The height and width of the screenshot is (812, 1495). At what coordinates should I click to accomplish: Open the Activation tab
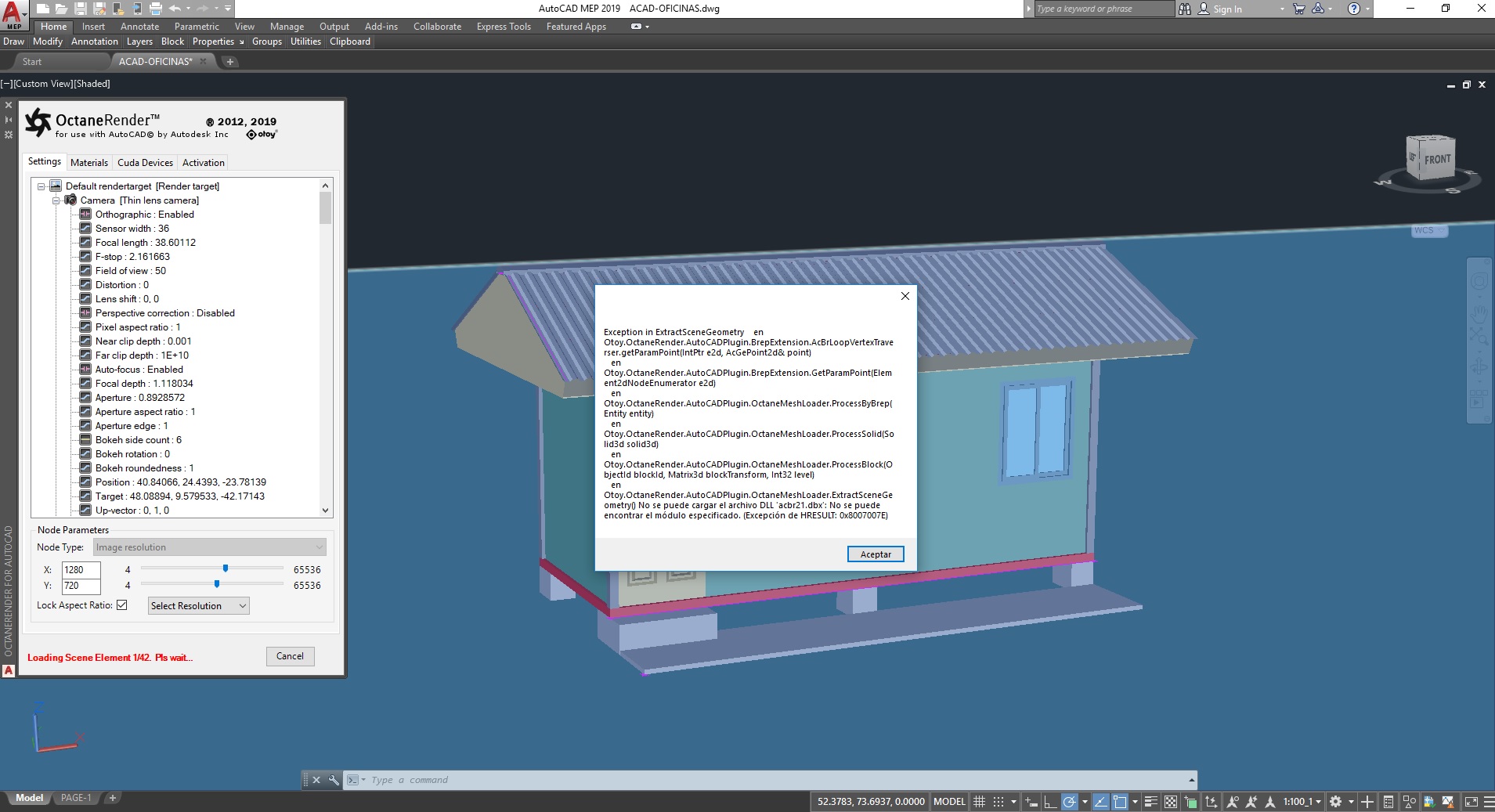click(x=204, y=162)
